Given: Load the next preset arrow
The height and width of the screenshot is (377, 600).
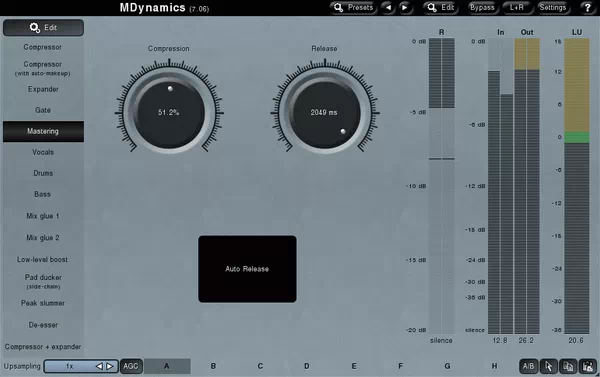Looking at the screenshot, I should click(x=405, y=7).
